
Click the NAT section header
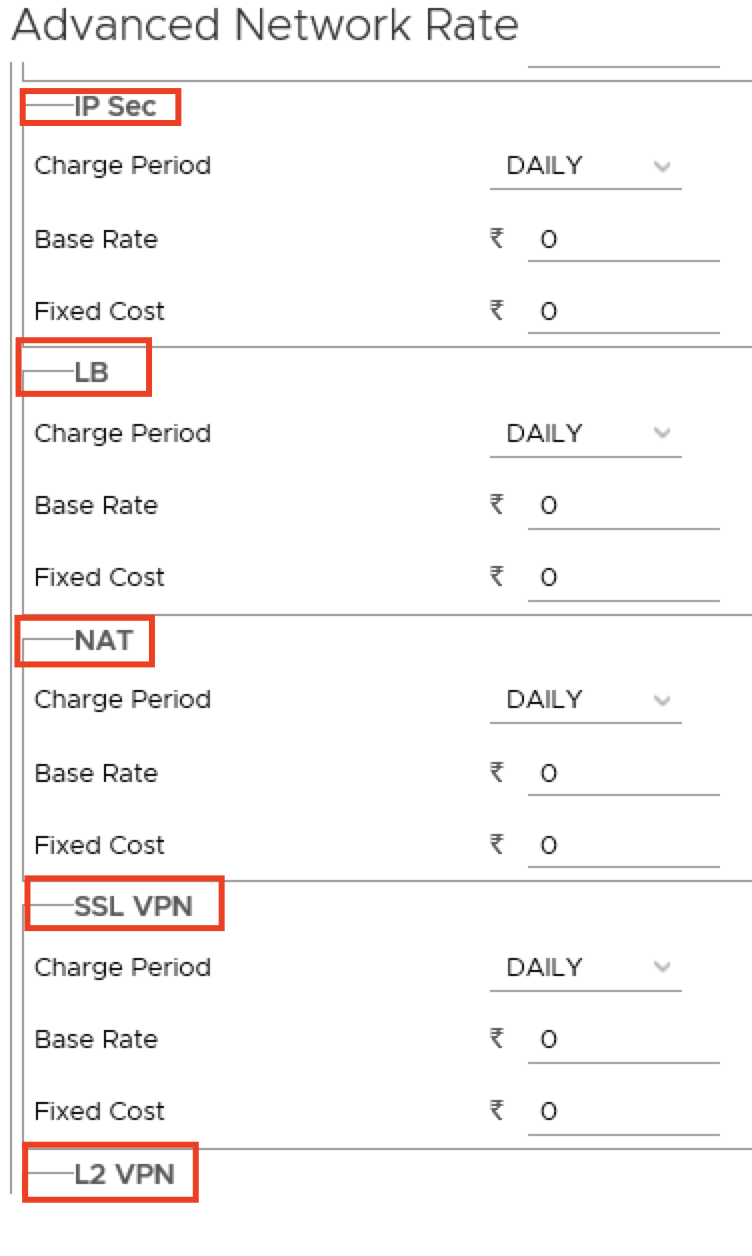pyautogui.click(x=103, y=640)
